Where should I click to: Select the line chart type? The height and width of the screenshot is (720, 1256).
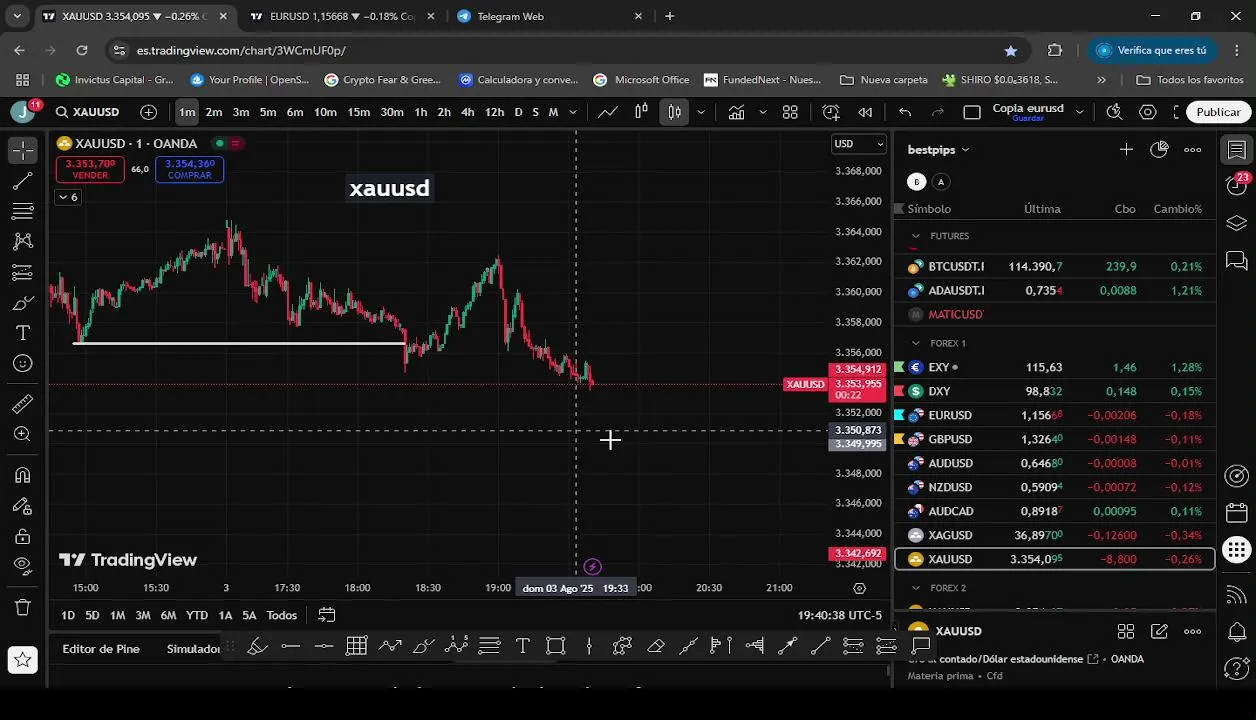[x=608, y=112]
